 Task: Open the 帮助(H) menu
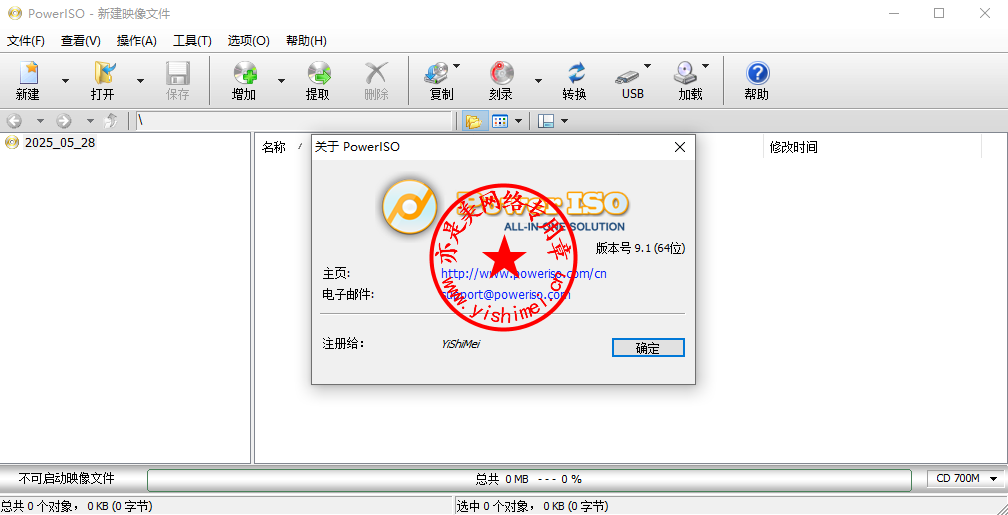click(x=306, y=41)
